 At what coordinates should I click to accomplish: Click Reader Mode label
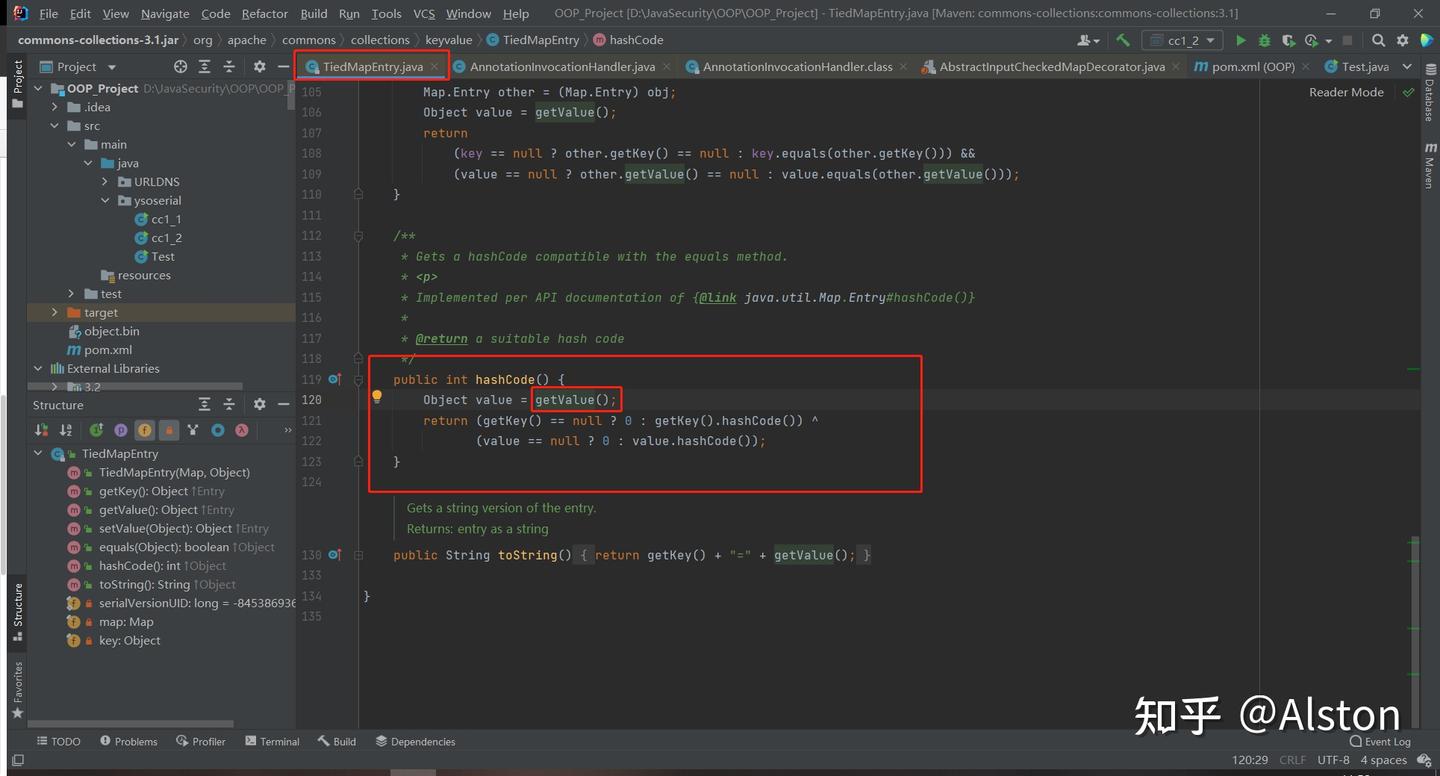click(x=1346, y=92)
